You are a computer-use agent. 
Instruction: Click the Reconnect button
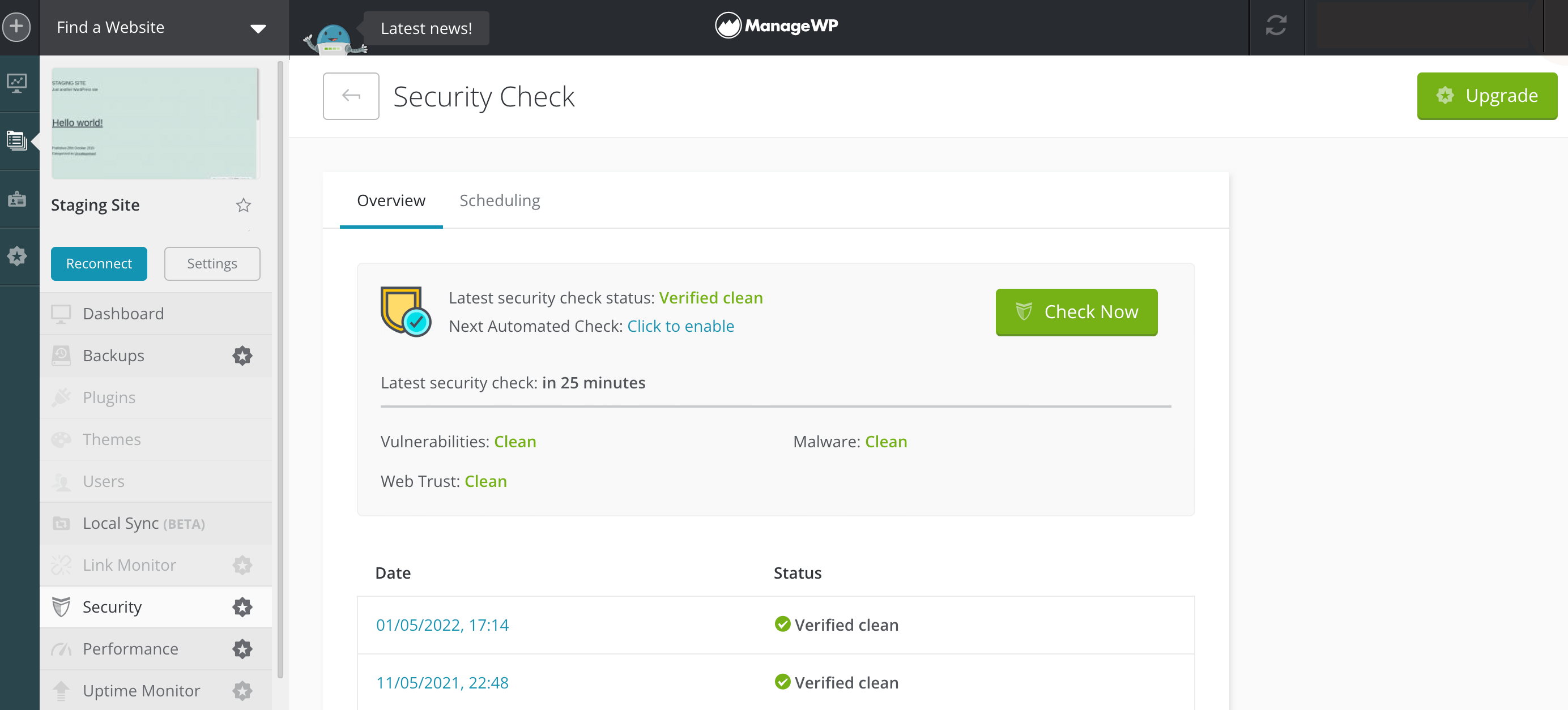(99, 263)
